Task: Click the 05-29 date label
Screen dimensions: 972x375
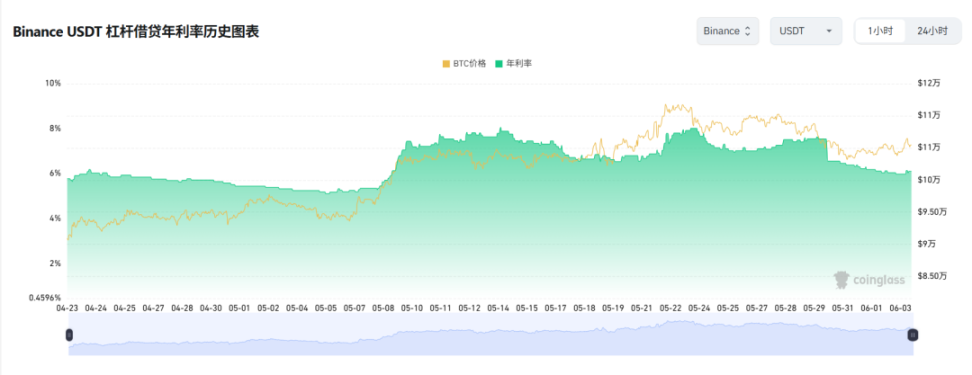Action: point(813,307)
